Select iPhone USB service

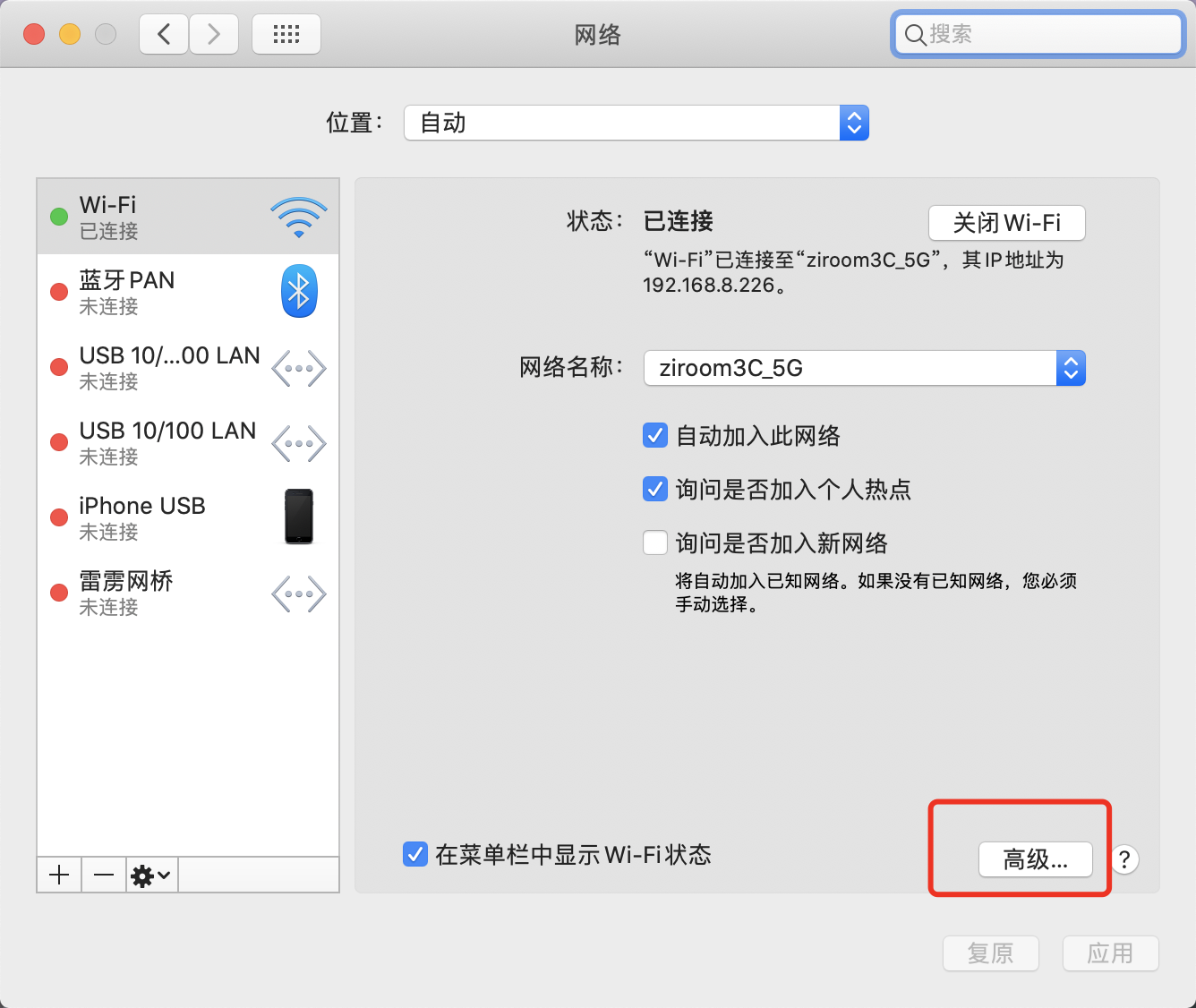(x=188, y=517)
